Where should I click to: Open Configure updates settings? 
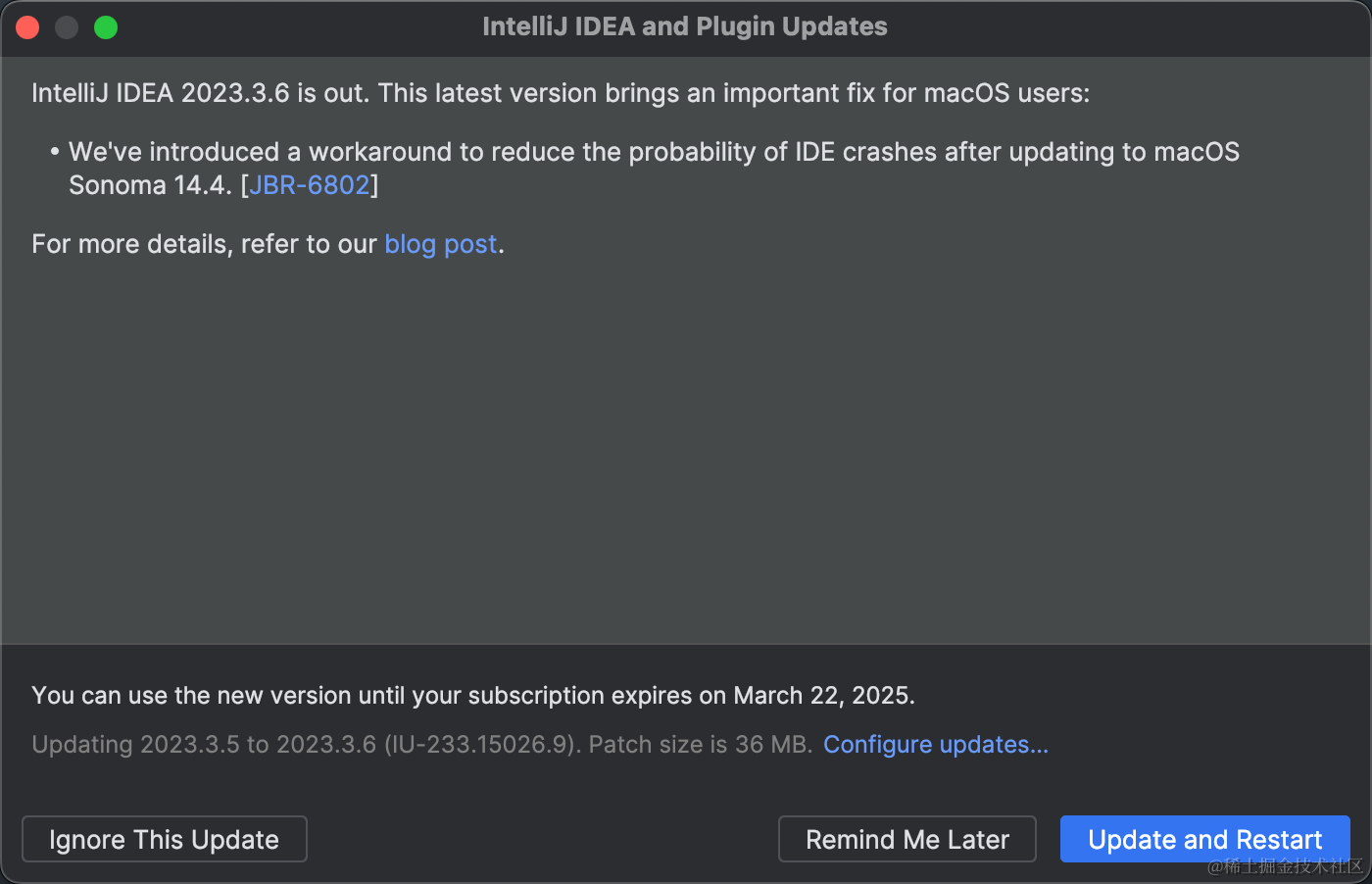coord(935,745)
